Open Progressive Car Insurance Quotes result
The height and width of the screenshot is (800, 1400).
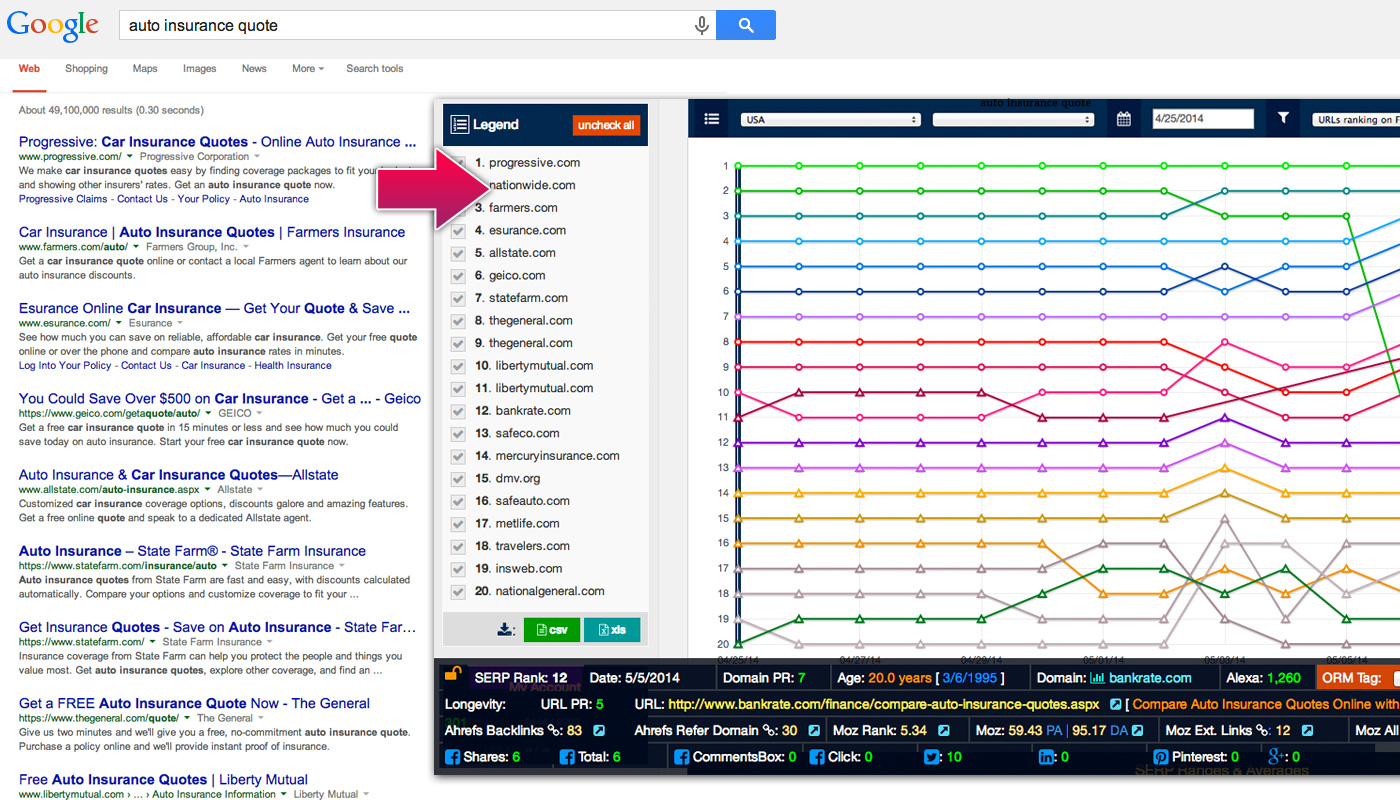click(x=217, y=142)
